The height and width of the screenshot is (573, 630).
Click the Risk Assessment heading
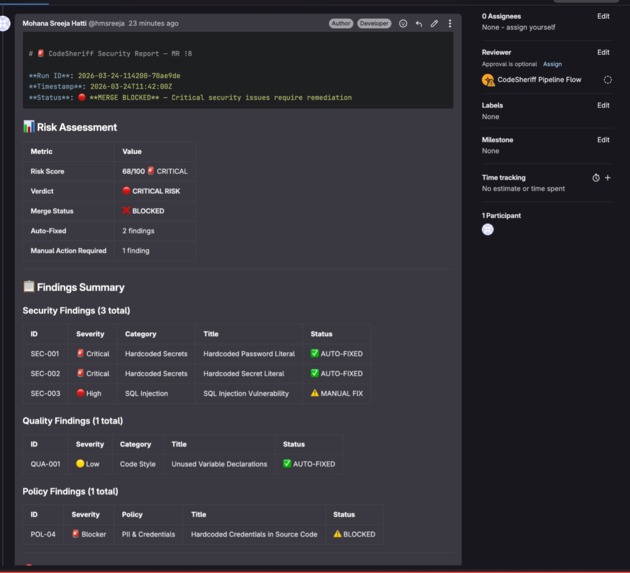point(70,127)
